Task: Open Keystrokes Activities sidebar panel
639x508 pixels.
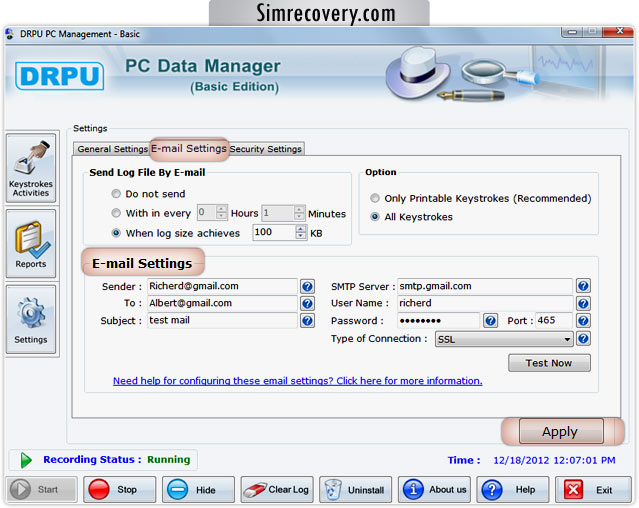Action: tap(31, 168)
